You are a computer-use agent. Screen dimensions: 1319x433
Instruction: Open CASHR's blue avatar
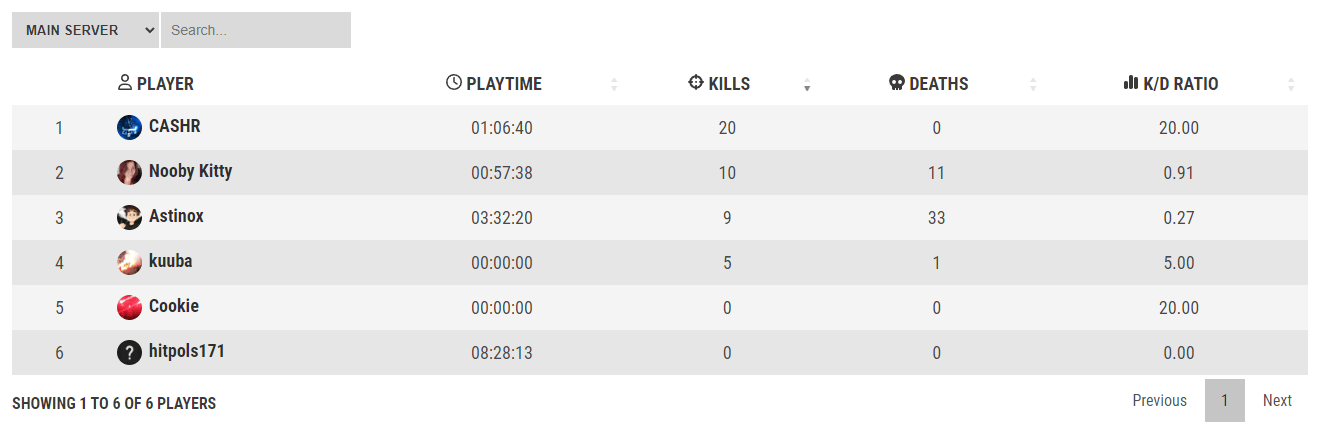pos(129,127)
